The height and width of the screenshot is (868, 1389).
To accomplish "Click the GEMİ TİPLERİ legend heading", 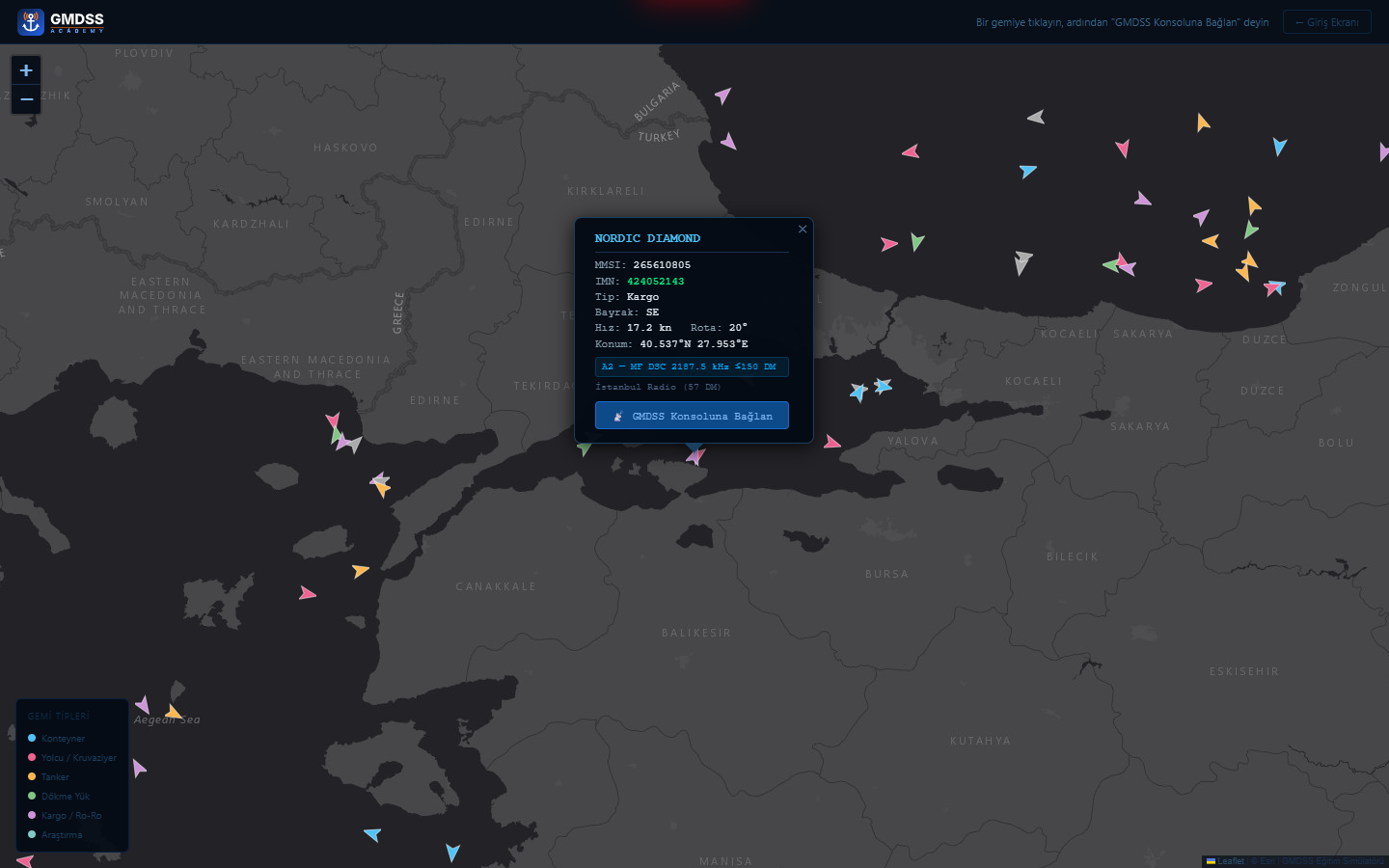I will coord(59,717).
